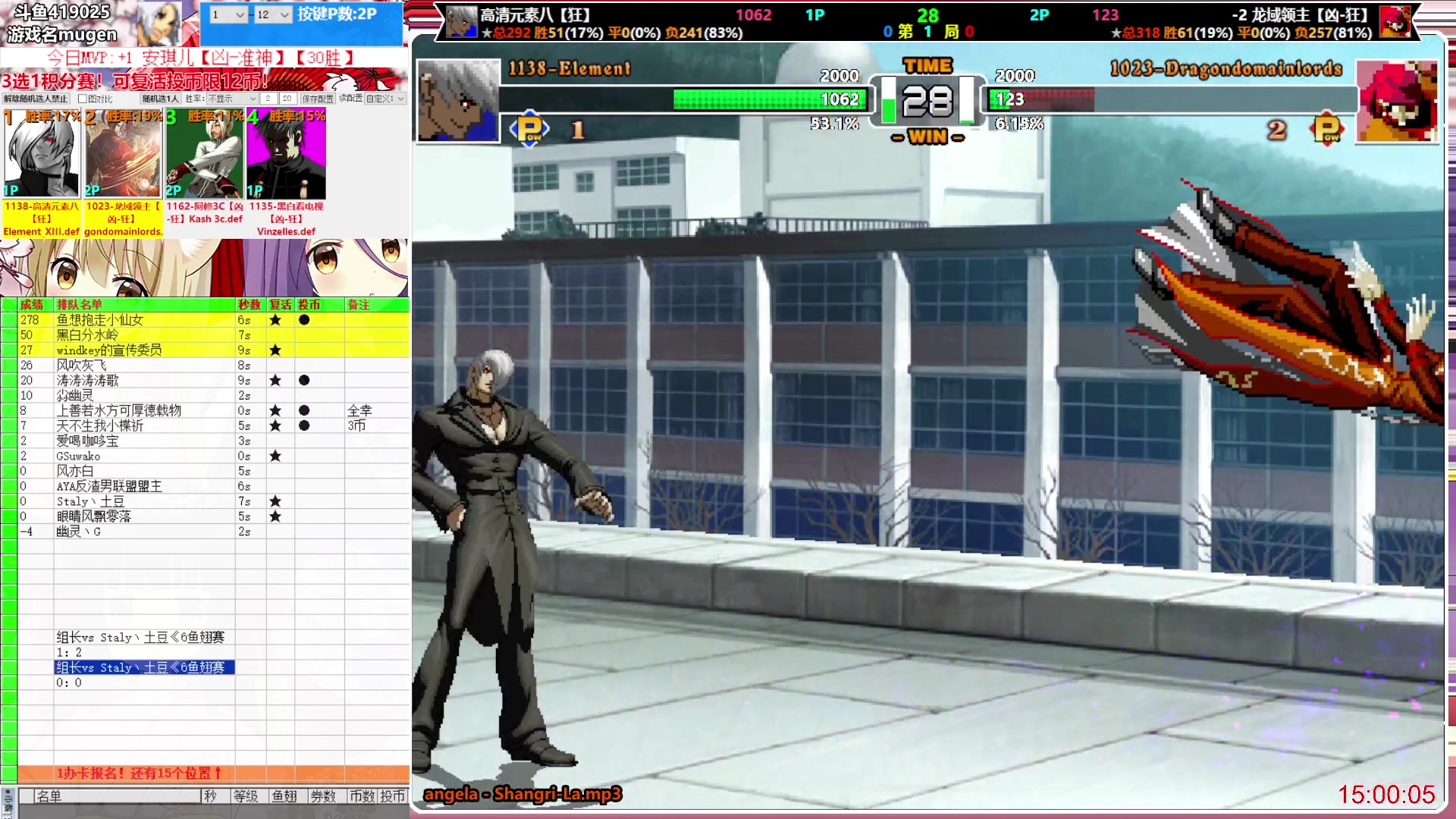Viewport: 1456px width, 819px height.
Task: Click the small 1P avatar in top bar
Action: click(x=461, y=22)
